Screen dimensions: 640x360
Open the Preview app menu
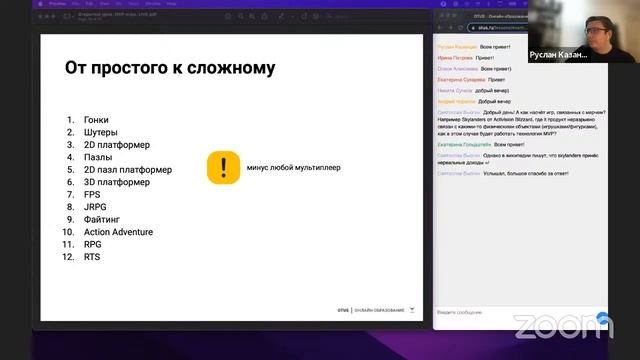[57, 4]
